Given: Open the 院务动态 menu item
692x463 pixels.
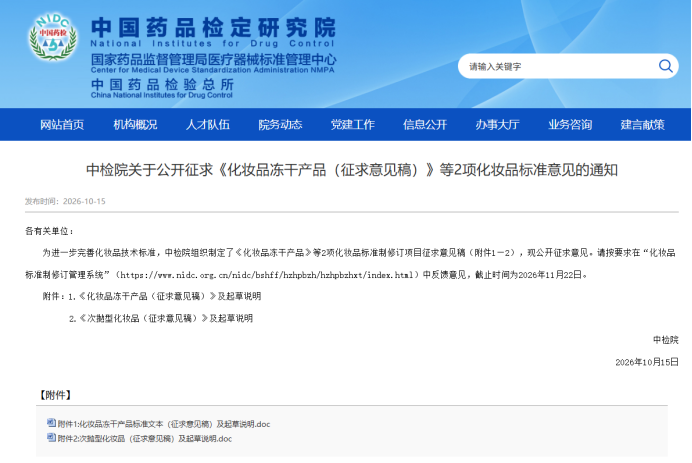Looking at the screenshot, I should coord(280,124).
